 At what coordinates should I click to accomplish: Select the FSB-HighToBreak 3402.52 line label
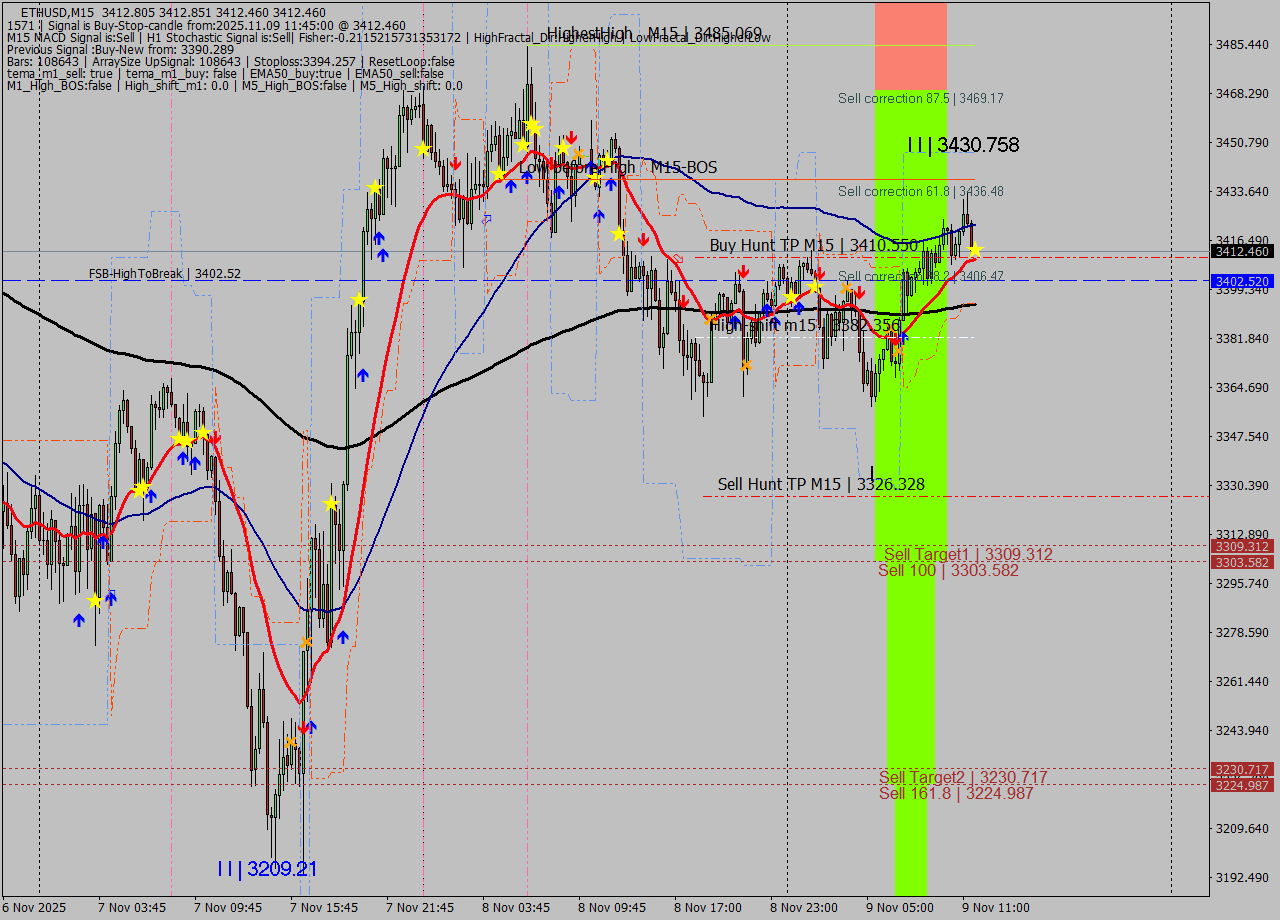[x=164, y=273]
